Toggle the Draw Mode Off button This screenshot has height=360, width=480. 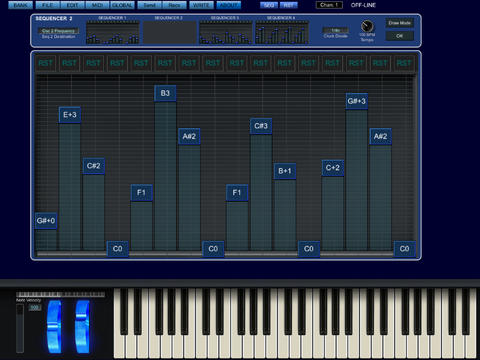(399, 36)
